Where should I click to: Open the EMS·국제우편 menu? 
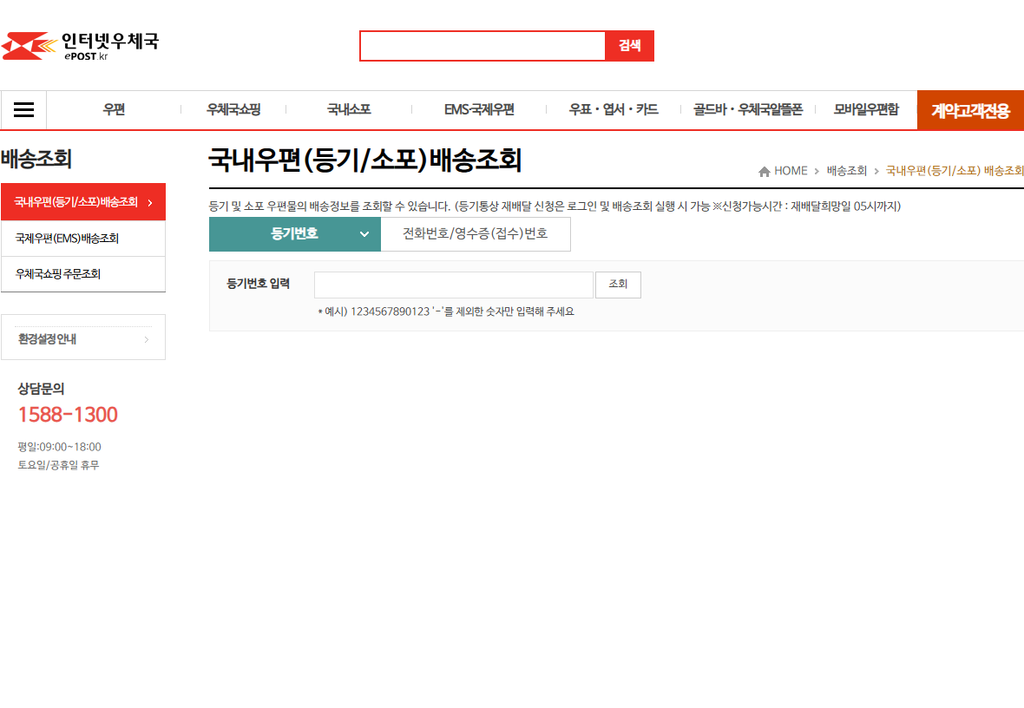[479, 110]
